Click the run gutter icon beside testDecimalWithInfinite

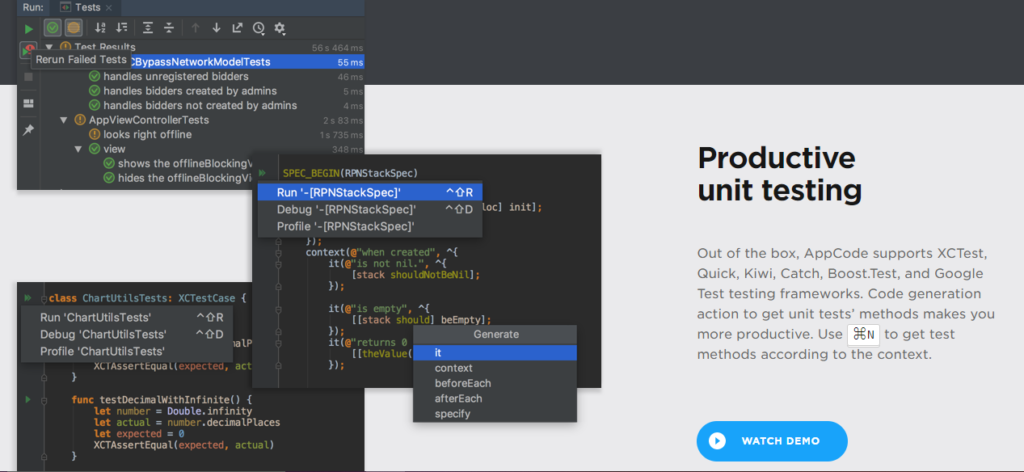[27, 399]
